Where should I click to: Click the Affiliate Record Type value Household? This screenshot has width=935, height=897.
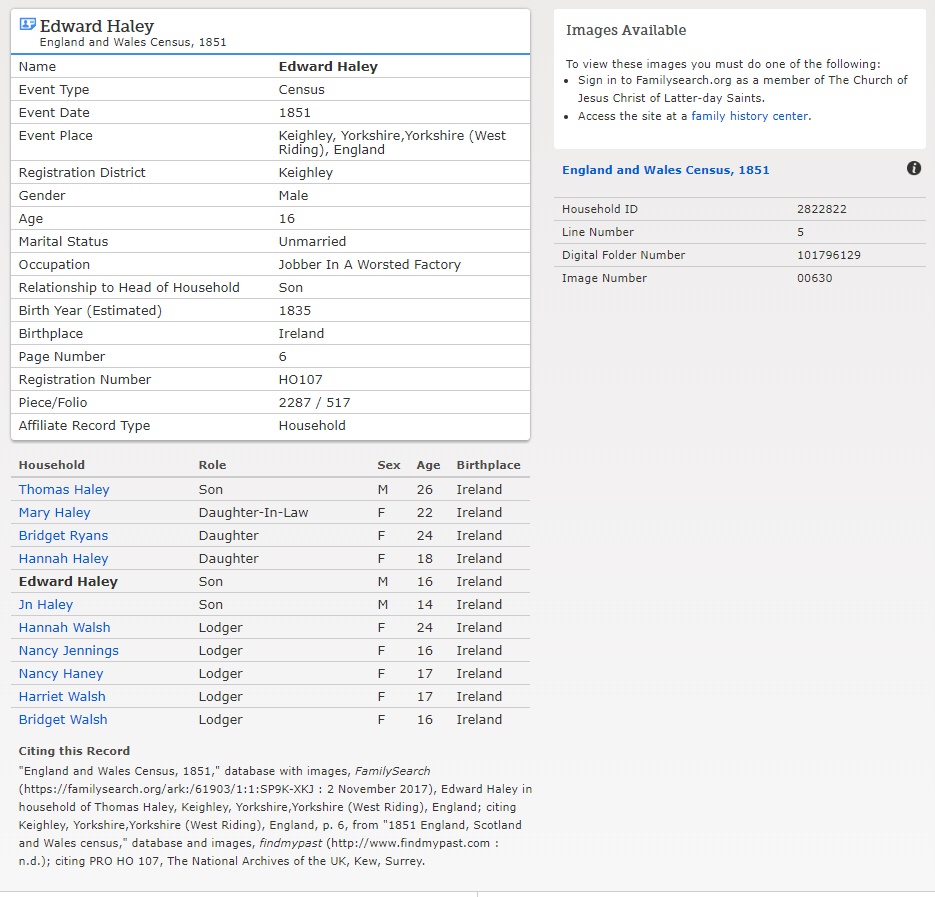[x=312, y=426]
